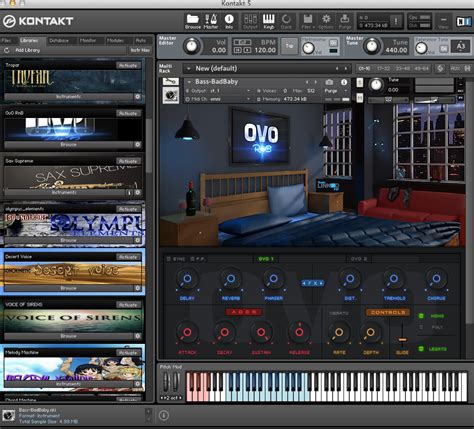Open gear settings for the Sax Supreme library

point(138,192)
